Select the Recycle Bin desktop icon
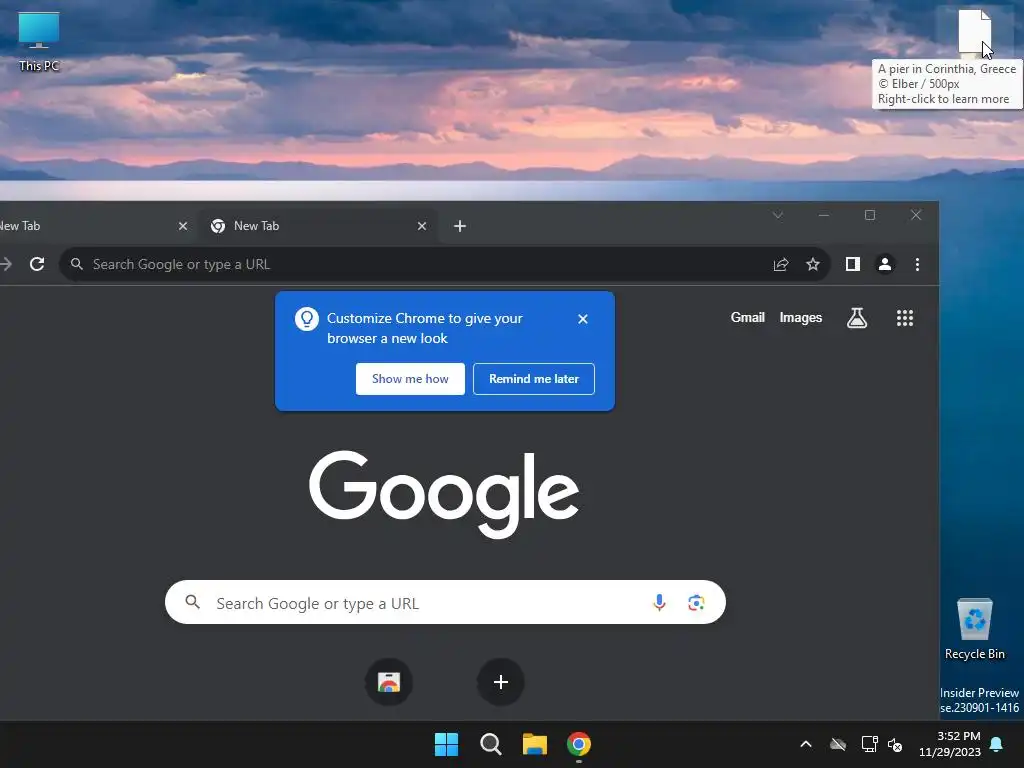 pos(975,629)
